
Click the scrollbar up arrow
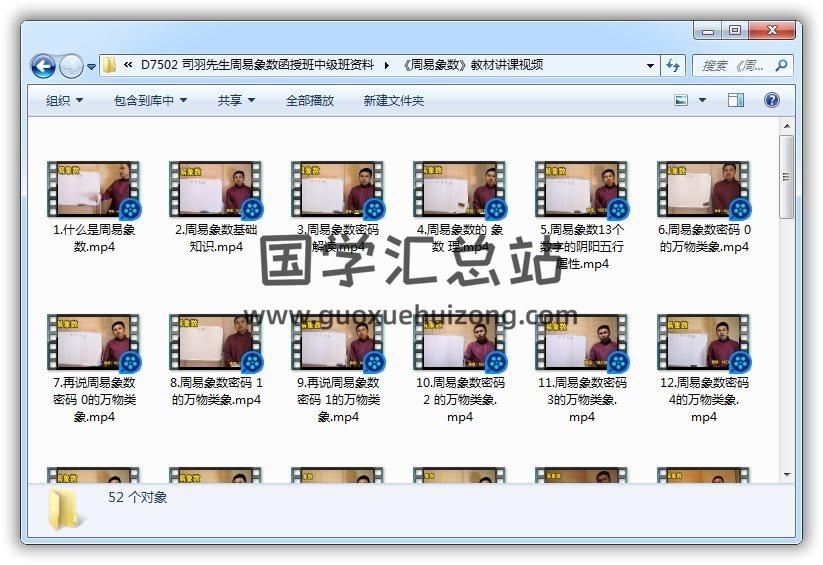coord(787,126)
